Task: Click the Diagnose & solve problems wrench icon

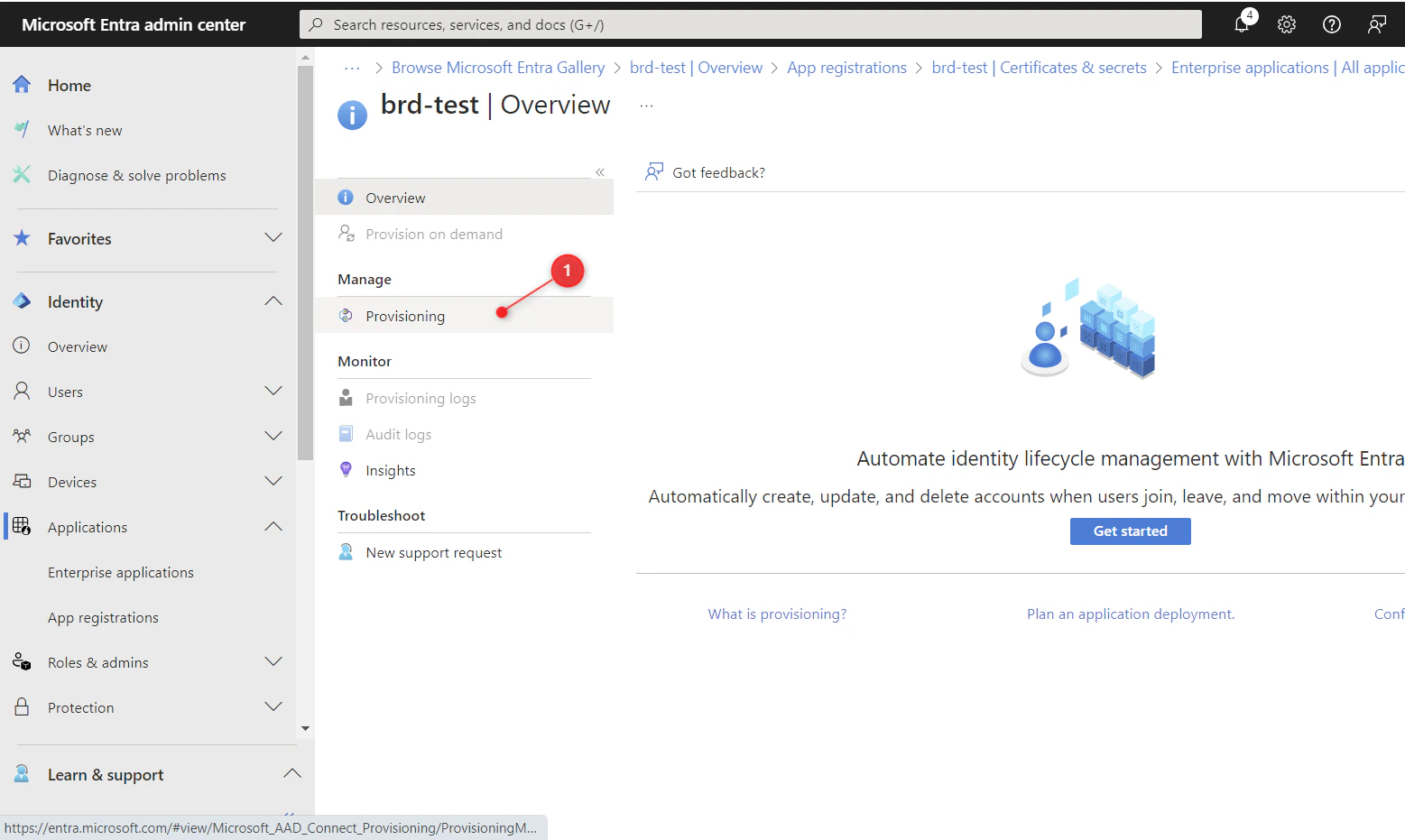Action: tap(22, 175)
